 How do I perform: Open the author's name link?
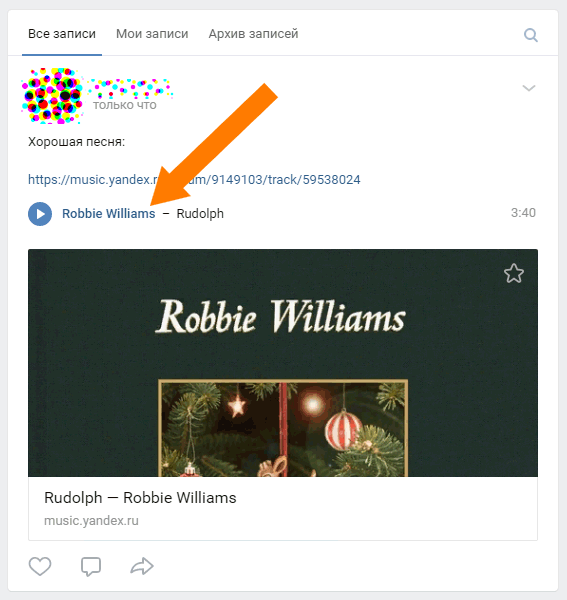pos(131,87)
